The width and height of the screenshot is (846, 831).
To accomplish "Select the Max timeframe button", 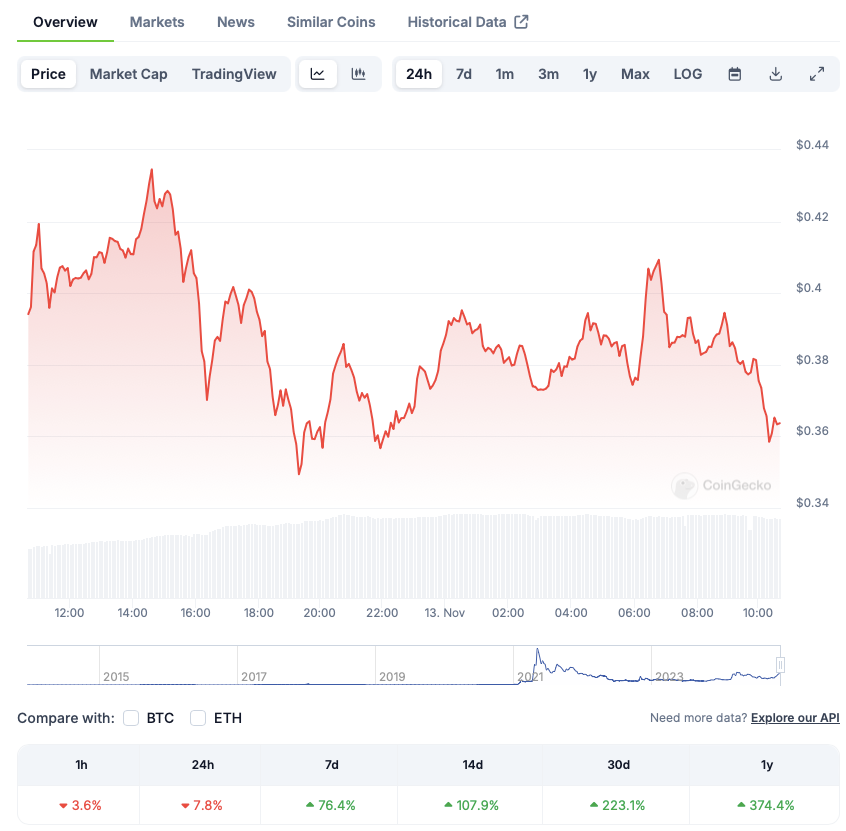I will tap(635, 73).
